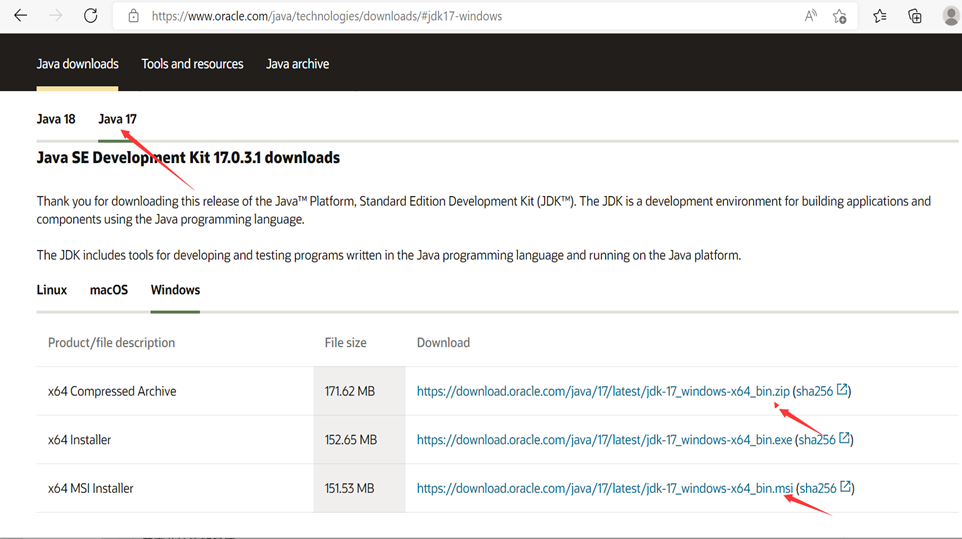Screen dimensions: 962x539
Task: Open the Read aloud icon in address bar
Action: point(810,16)
